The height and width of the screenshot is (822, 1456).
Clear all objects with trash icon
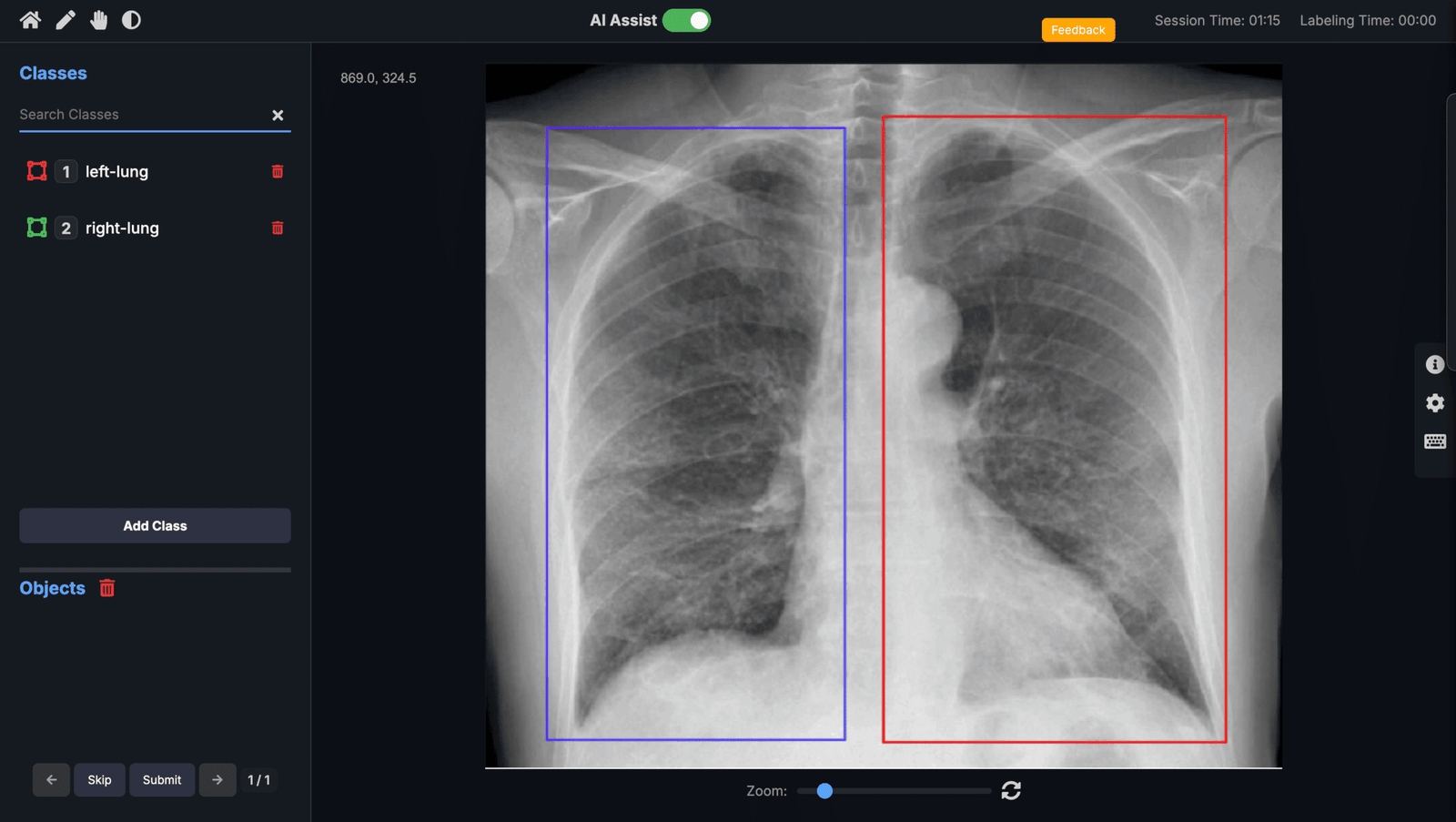107,588
